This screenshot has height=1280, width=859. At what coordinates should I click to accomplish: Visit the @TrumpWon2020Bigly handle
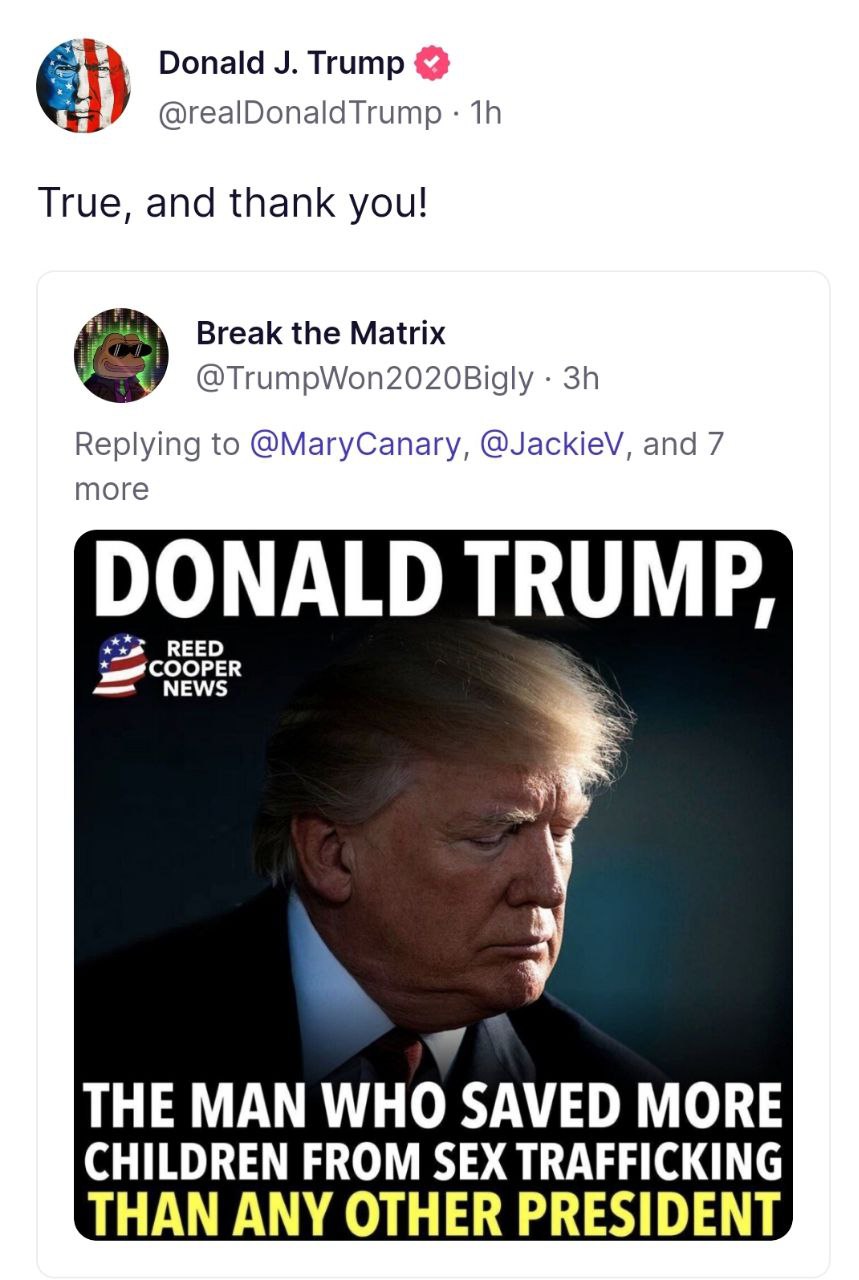[365, 379]
